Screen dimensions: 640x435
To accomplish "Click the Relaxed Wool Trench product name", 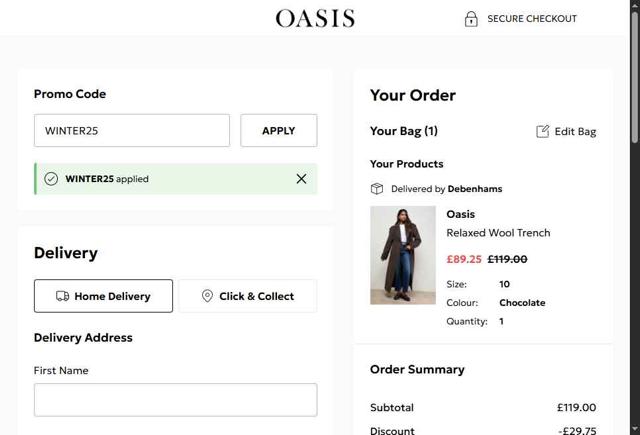I will 498,233.
